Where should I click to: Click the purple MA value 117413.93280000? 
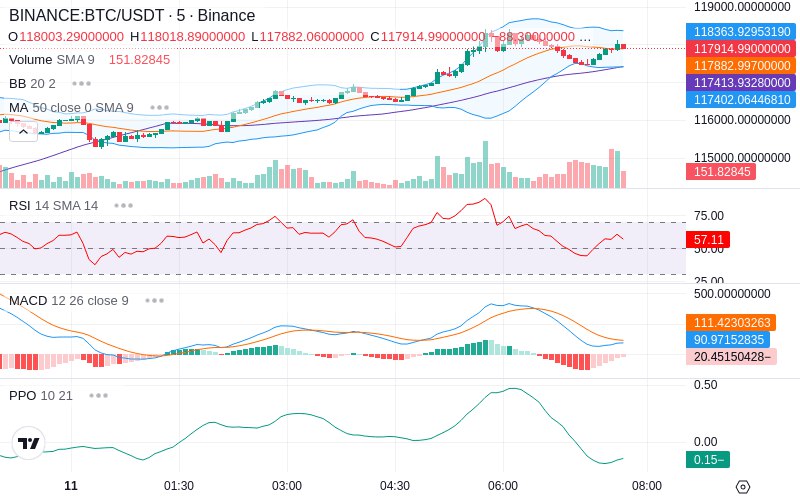coord(741,82)
